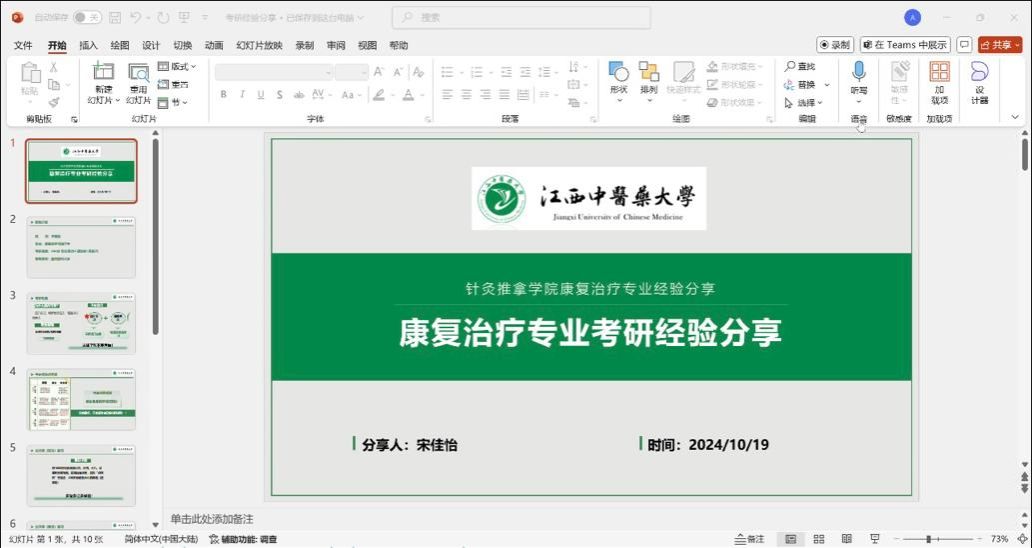Switch to the 切换 (Transitions) tab
This screenshot has width=1032, height=548.
(x=182, y=45)
